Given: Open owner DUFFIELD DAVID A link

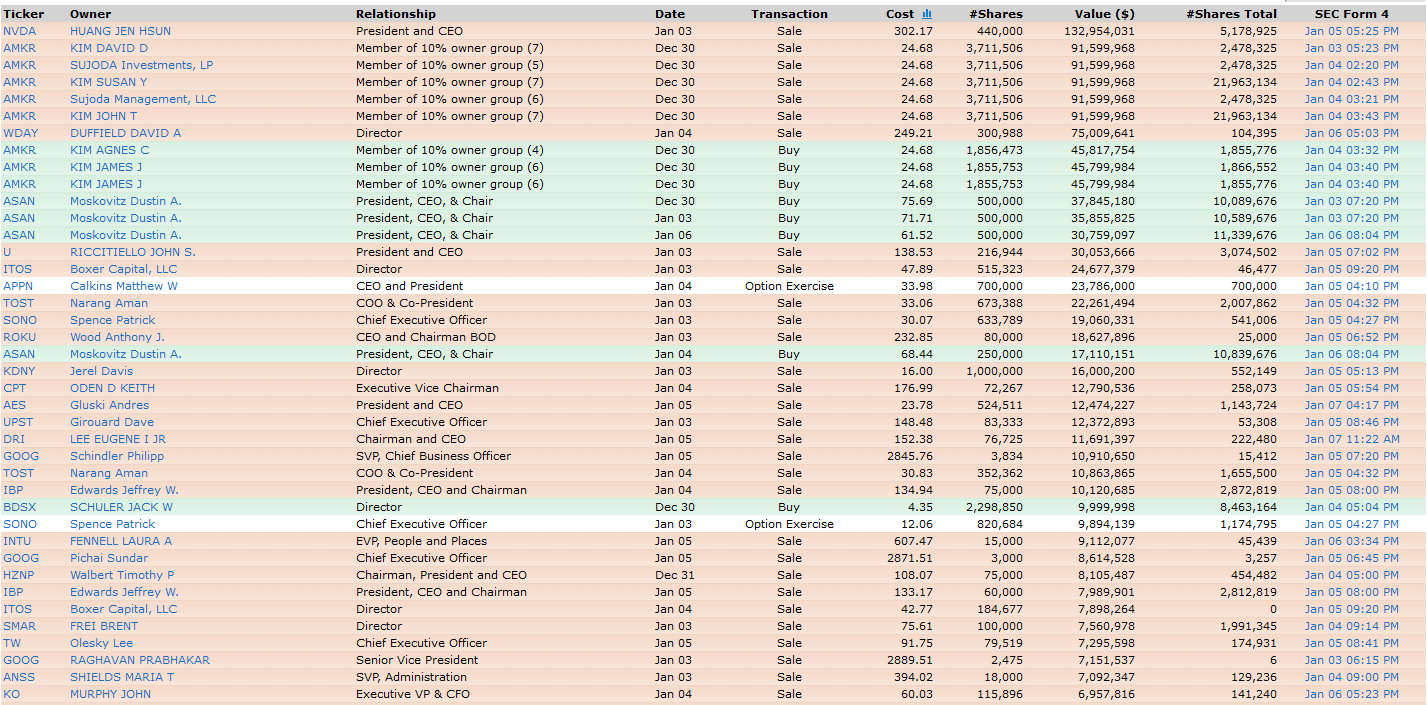Looking at the screenshot, I should [126, 133].
